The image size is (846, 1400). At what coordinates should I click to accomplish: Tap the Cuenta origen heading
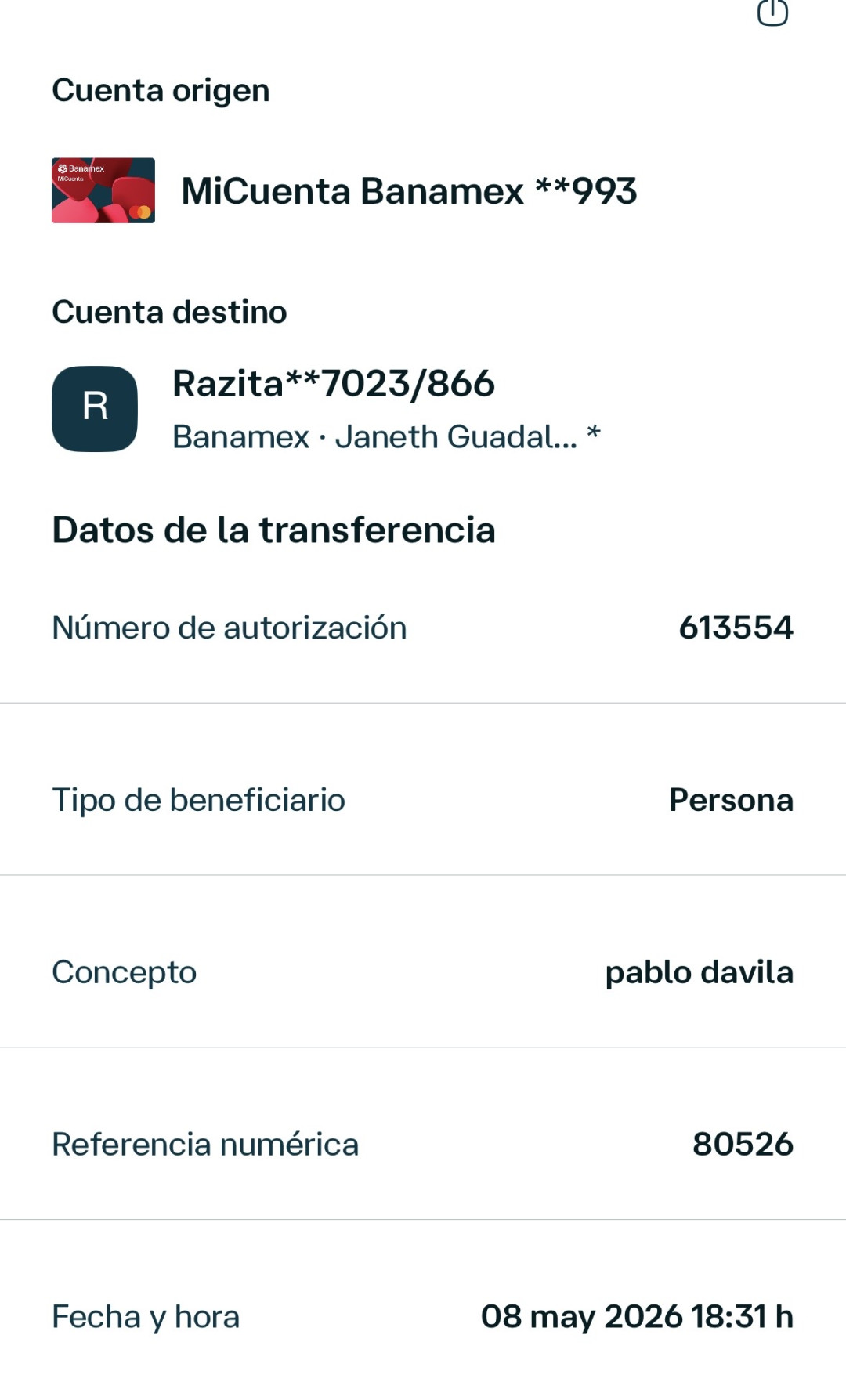coord(161,91)
